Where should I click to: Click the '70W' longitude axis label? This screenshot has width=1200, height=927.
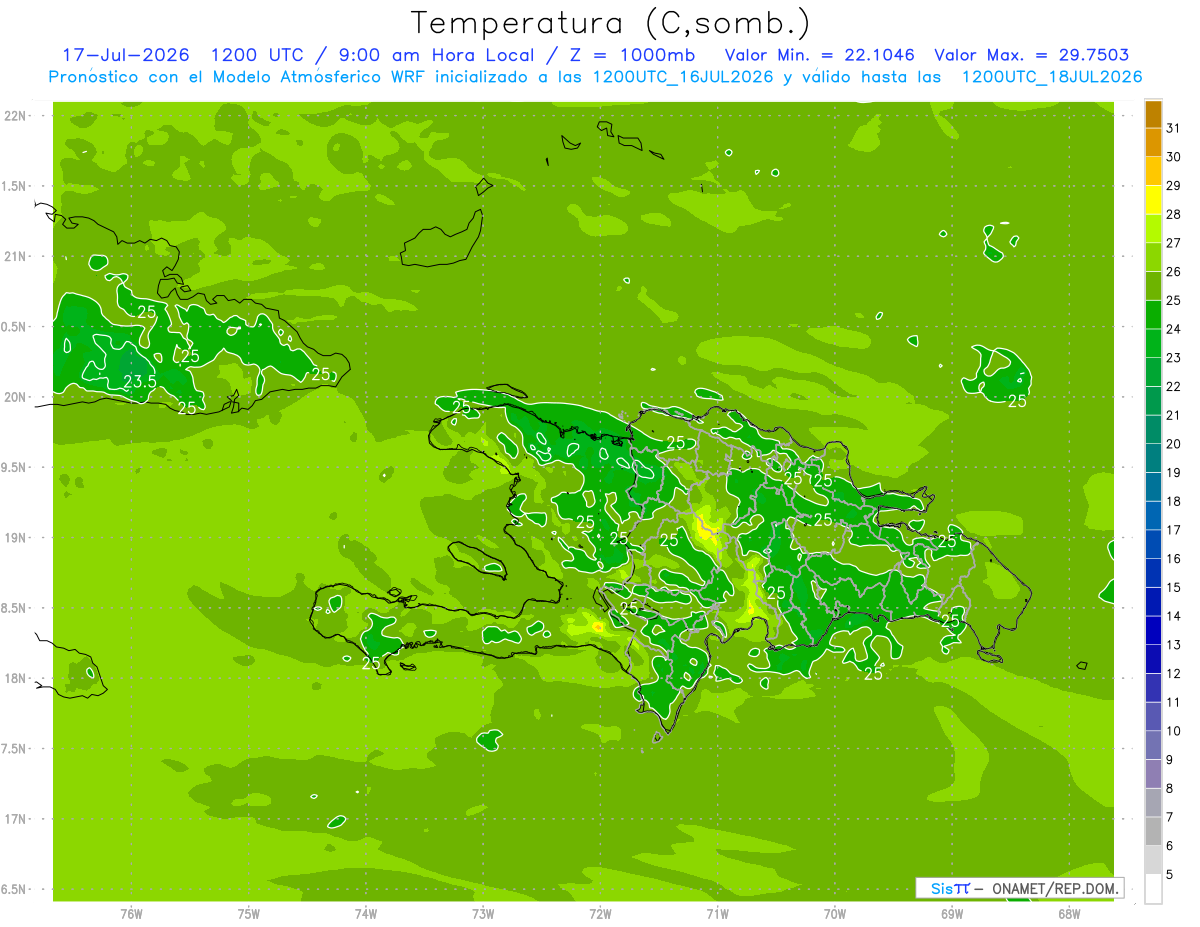[835, 913]
